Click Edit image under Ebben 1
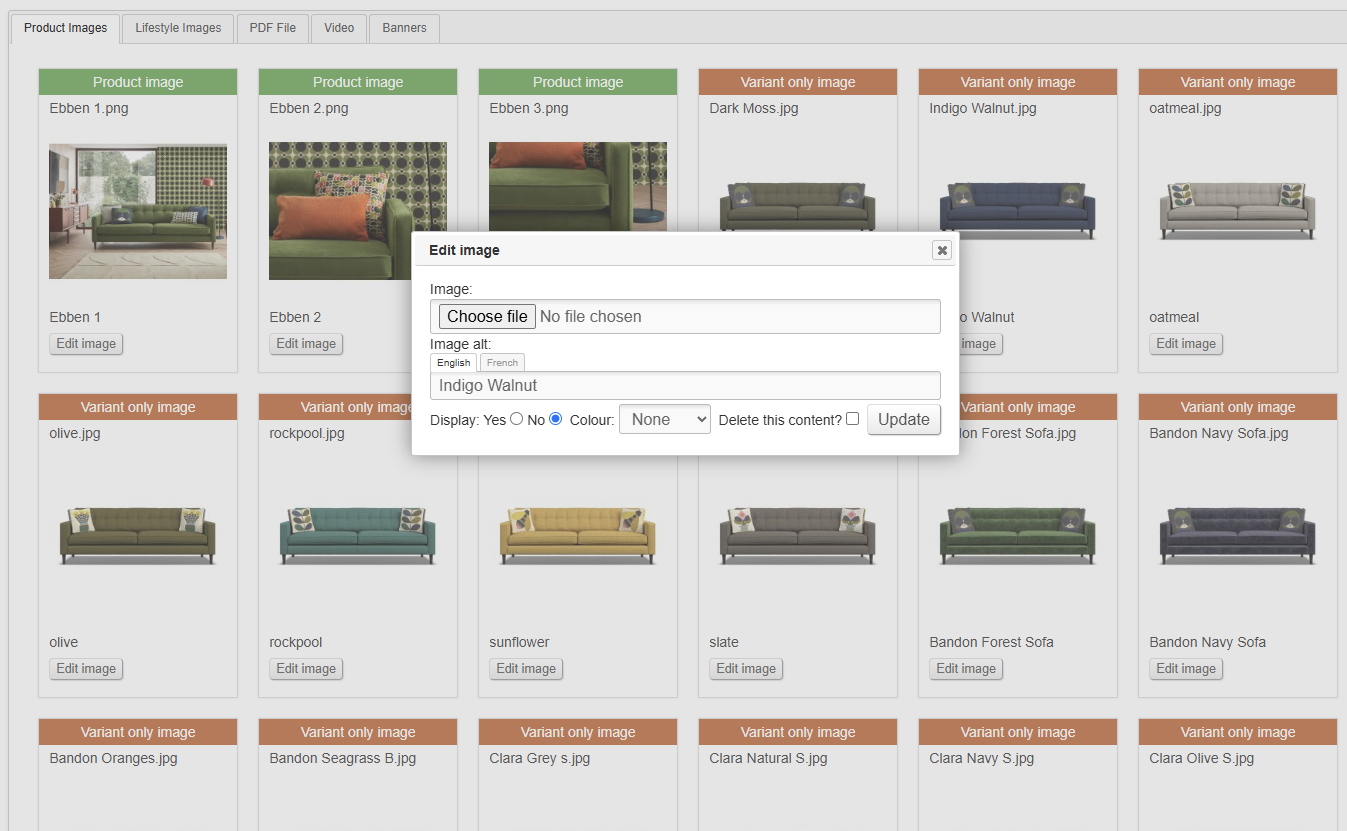 (86, 344)
